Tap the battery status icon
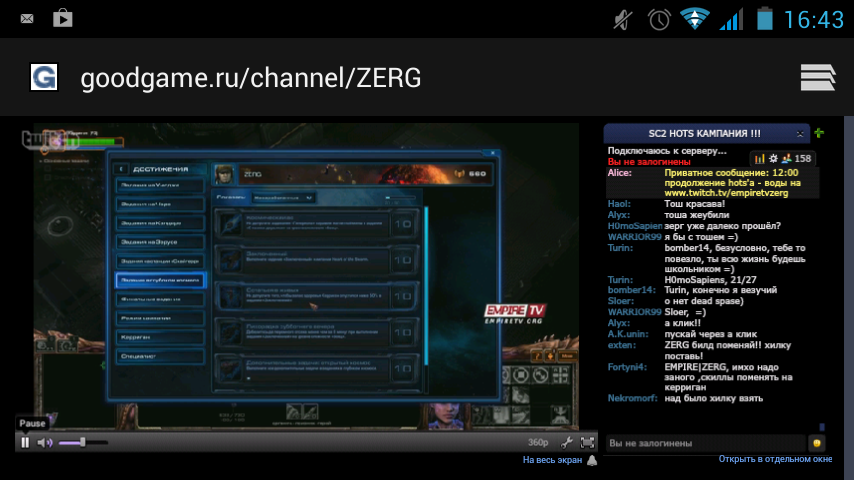The height and width of the screenshot is (480, 854). 765,19
